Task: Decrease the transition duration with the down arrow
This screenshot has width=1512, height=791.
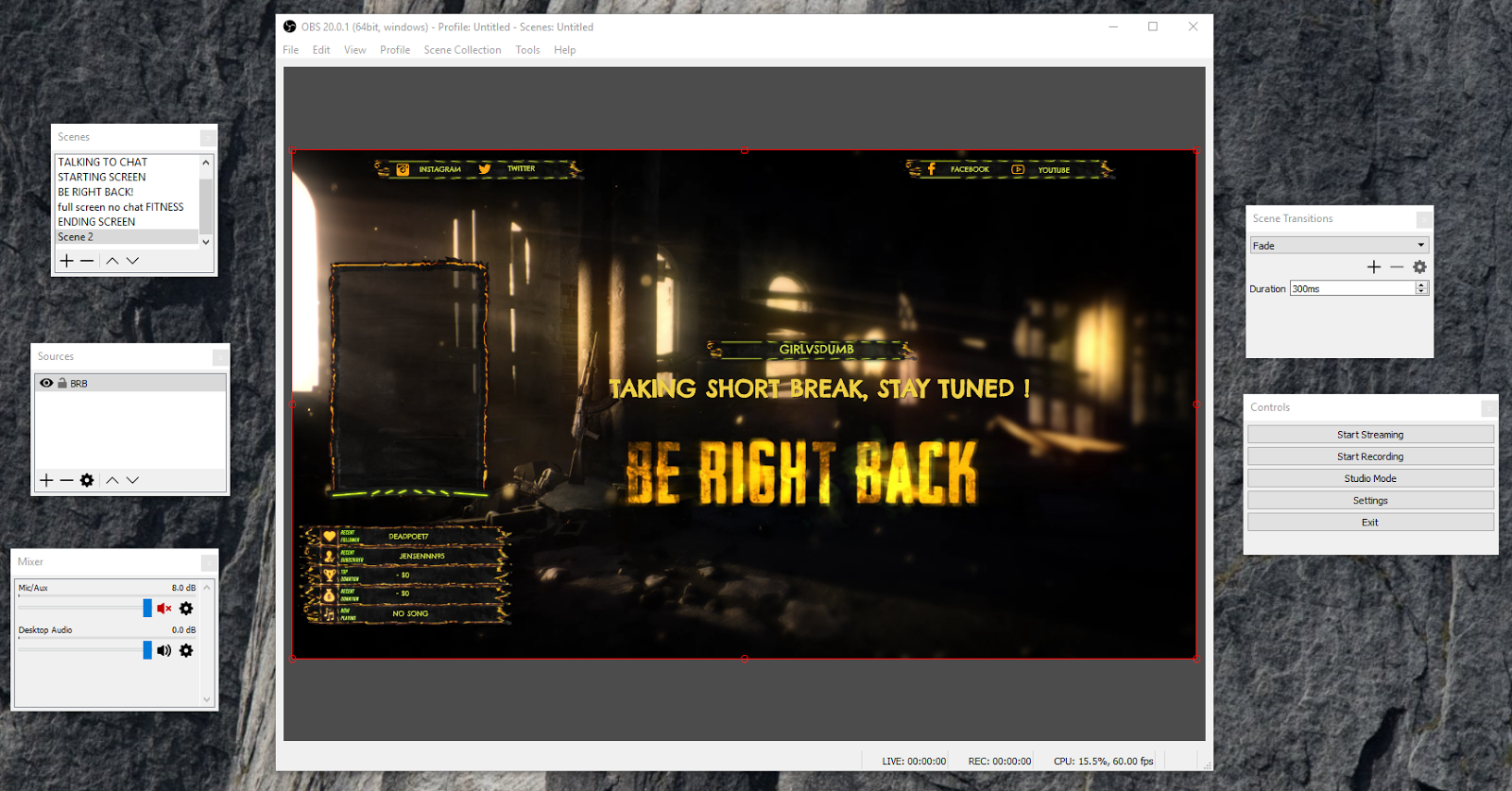Action: point(1421,292)
